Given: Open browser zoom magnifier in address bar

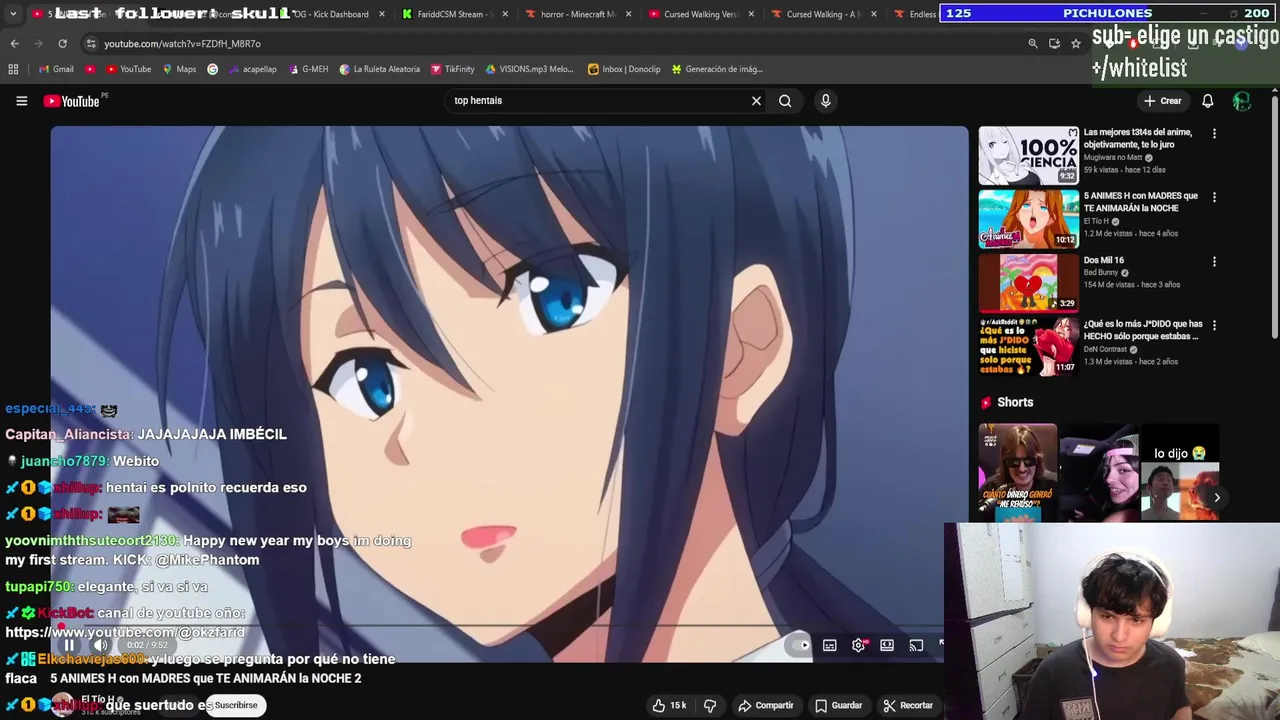Looking at the screenshot, I should tap(1032, 44).
